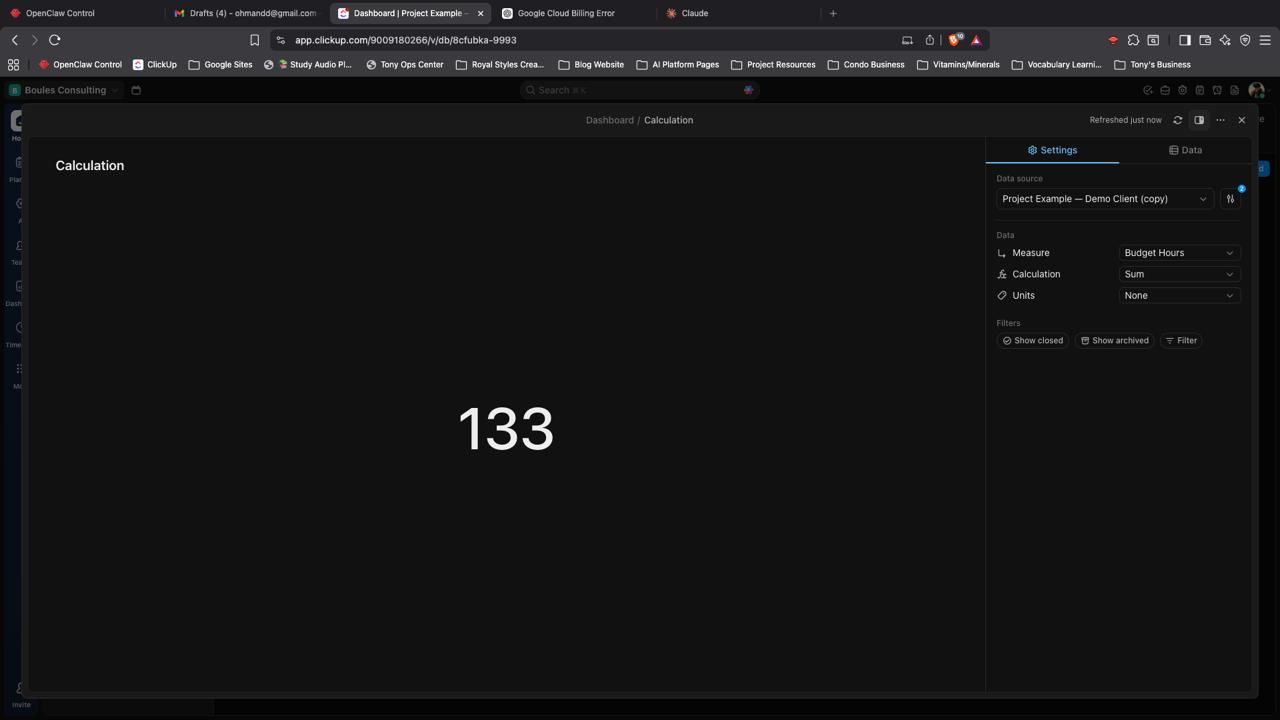Viewport: 1280px width, 720px height.
Task: Toggle the side panel layout icon
Action: (1199, 120)
